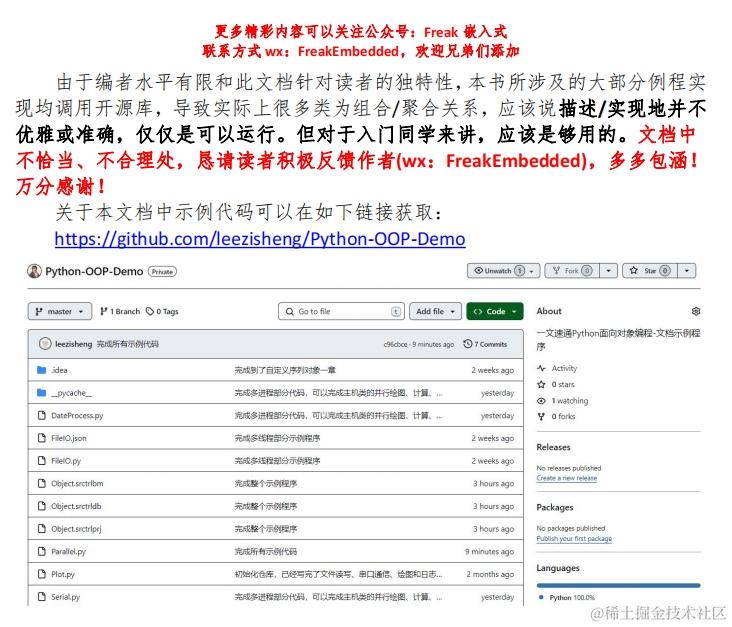
Task: Open the Add file dropdown
Action: coord(435,311)
